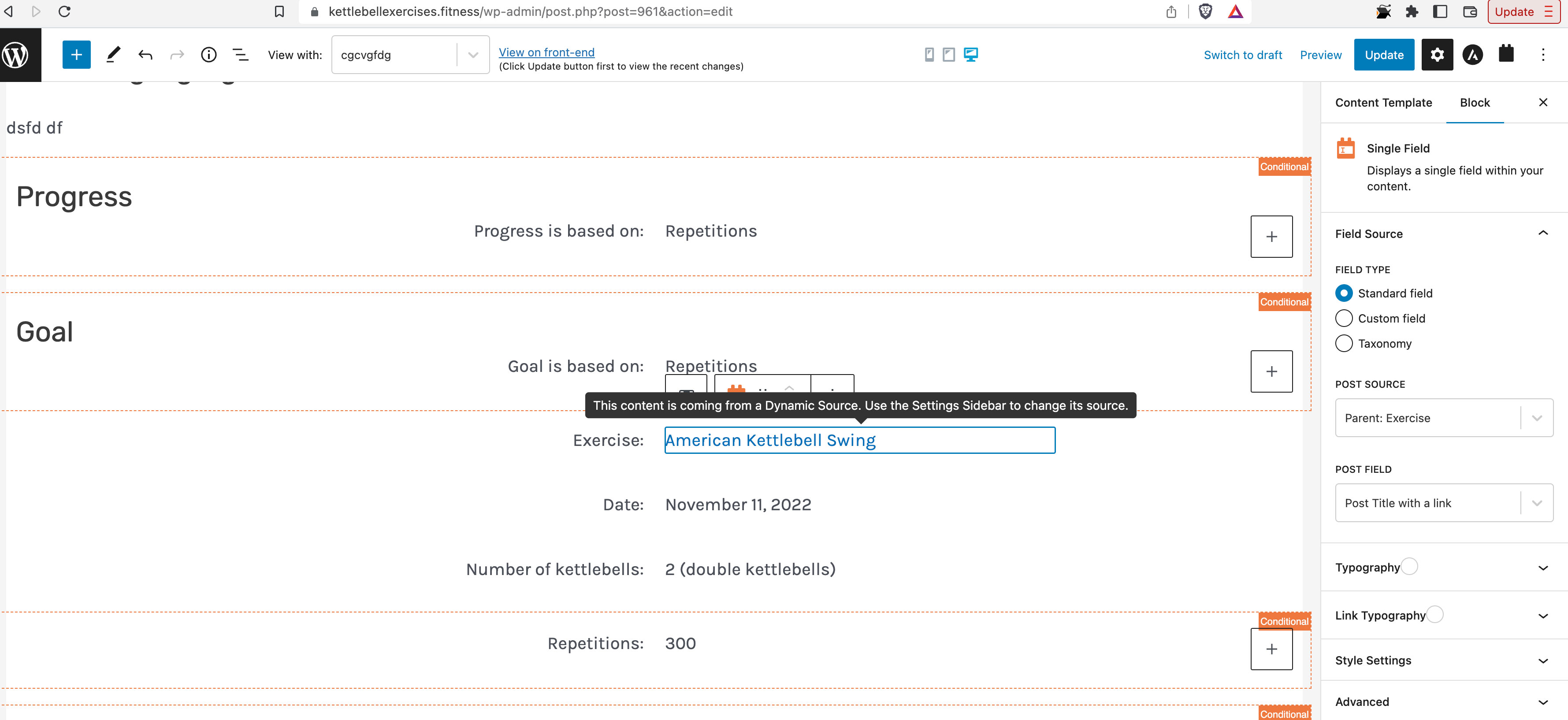Screen dimensions: 1568x720
Task: Add block in Goal conditional section
Action: coord(1271,371)
